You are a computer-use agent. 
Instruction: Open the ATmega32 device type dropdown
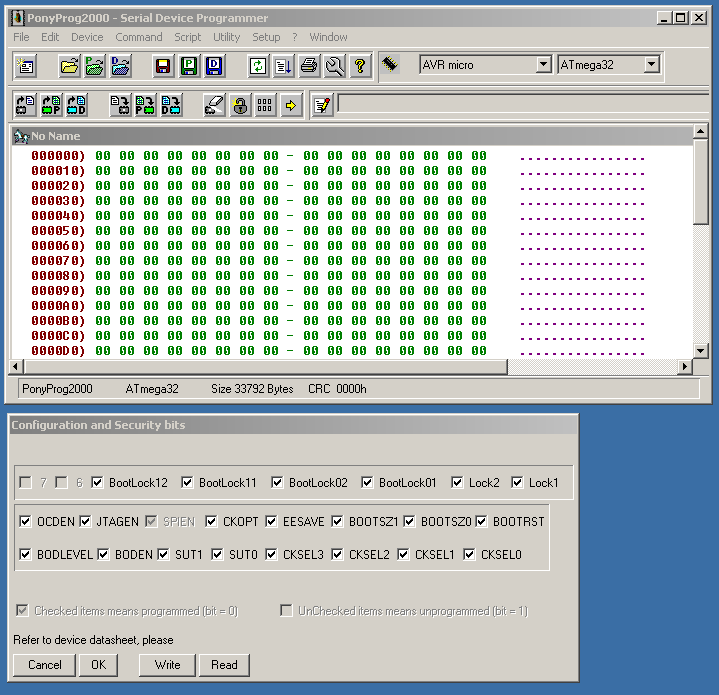pos(651,65)
